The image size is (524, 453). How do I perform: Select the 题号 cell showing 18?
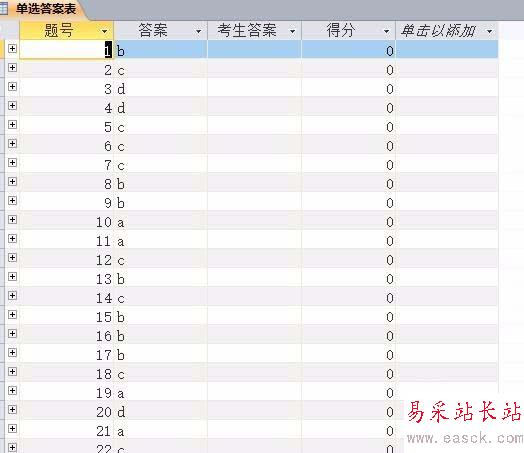(x=67, y=373)
